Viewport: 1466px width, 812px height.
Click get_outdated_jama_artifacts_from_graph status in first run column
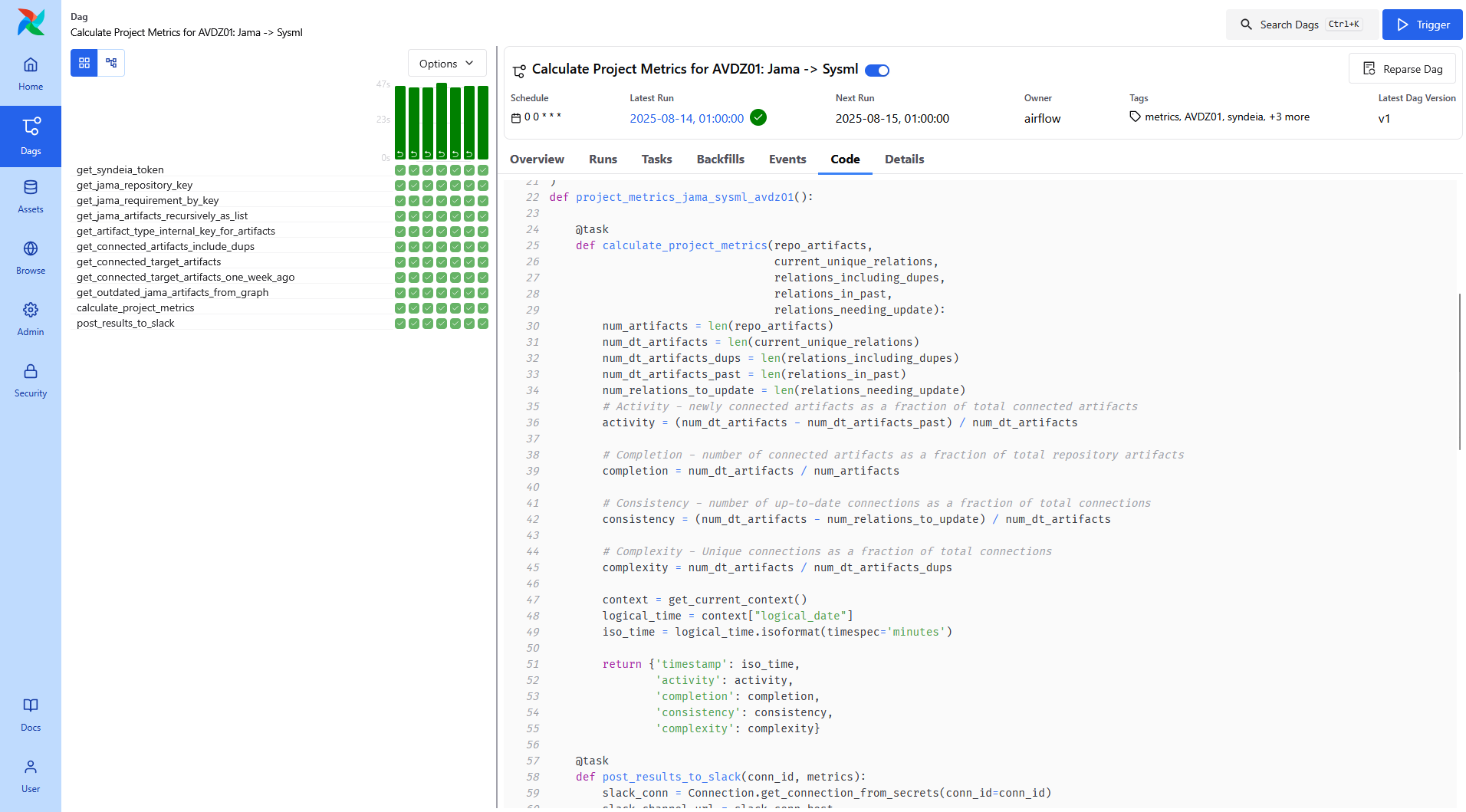click(x=400, y=293)
